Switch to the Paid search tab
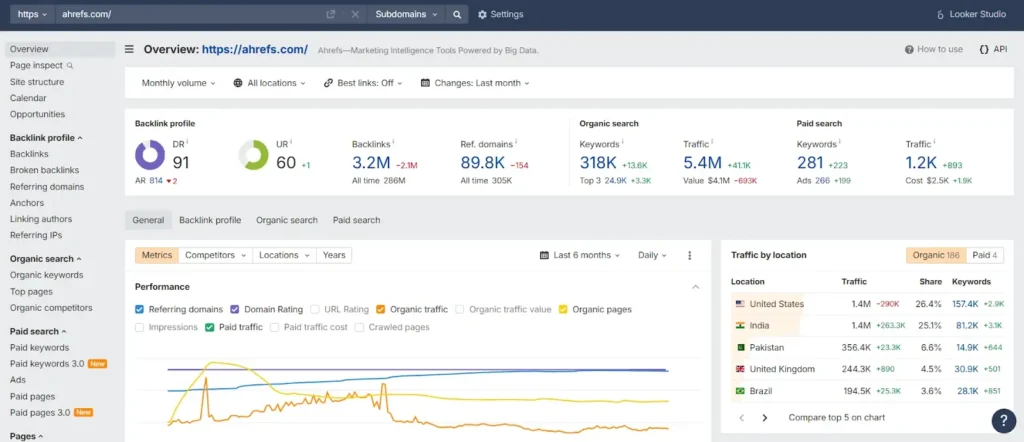Viewport: 1024px width, 442px height. coord(357,220)
